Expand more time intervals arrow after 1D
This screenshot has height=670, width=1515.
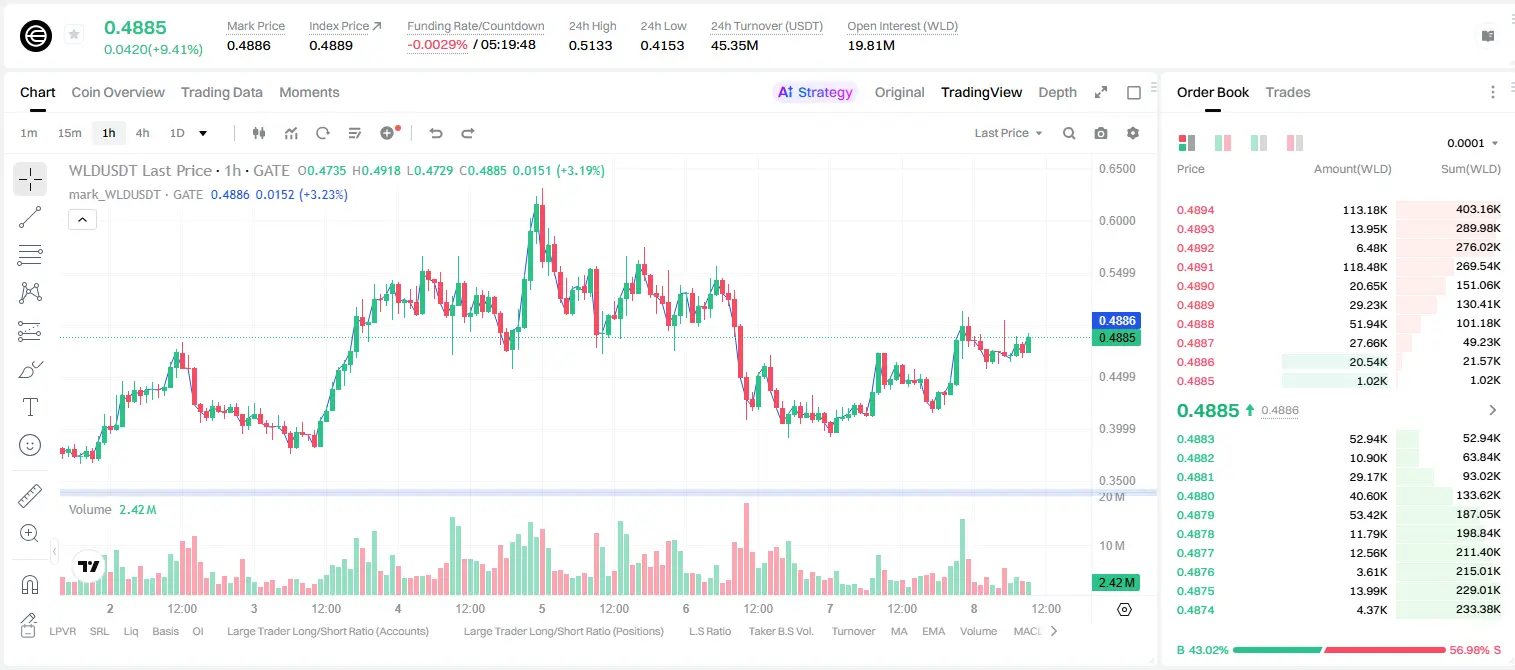(203, 133)
